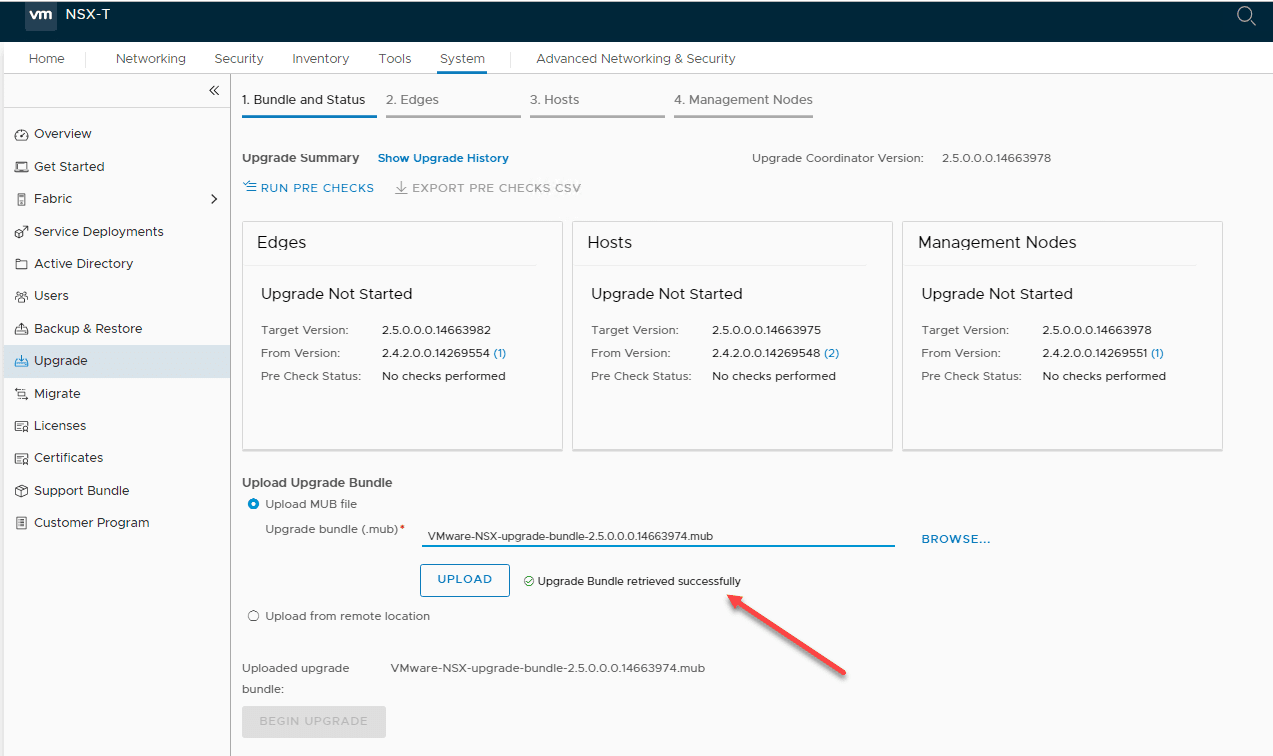Select the Overview icon in the sidebar
Screen dimensions: 1273x756
[20, 133]
